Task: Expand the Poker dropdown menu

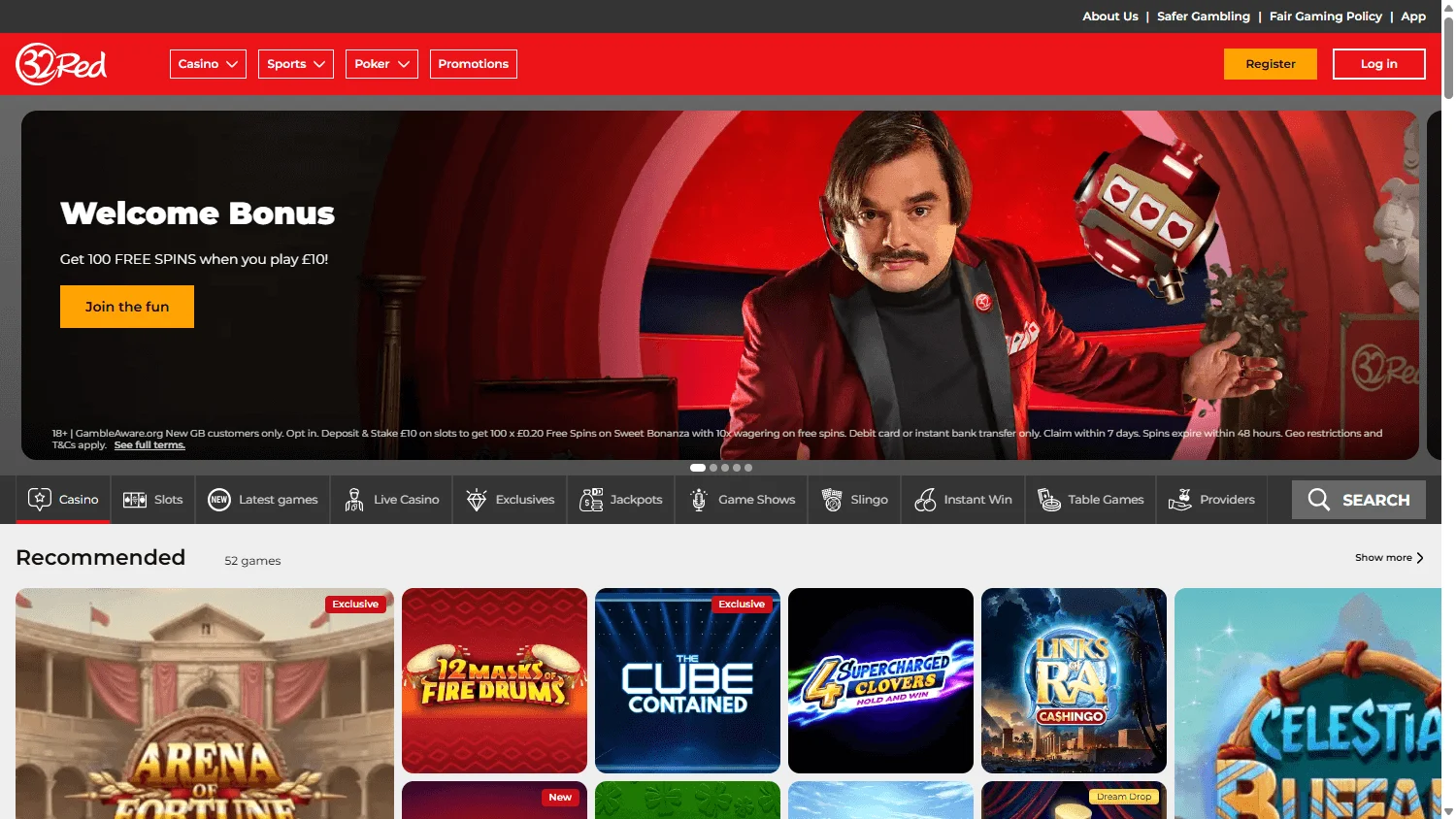Action: click(x=381, y=64)
